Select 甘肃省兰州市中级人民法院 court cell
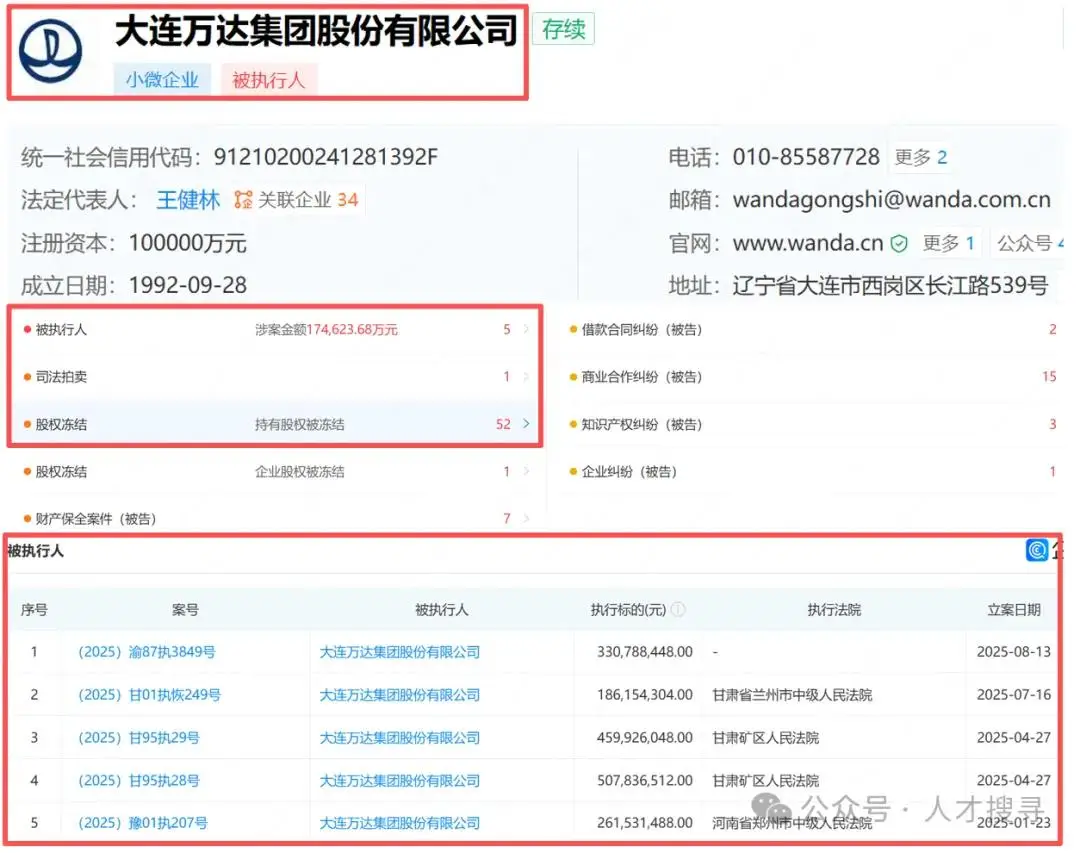 [x=792, y=695]
